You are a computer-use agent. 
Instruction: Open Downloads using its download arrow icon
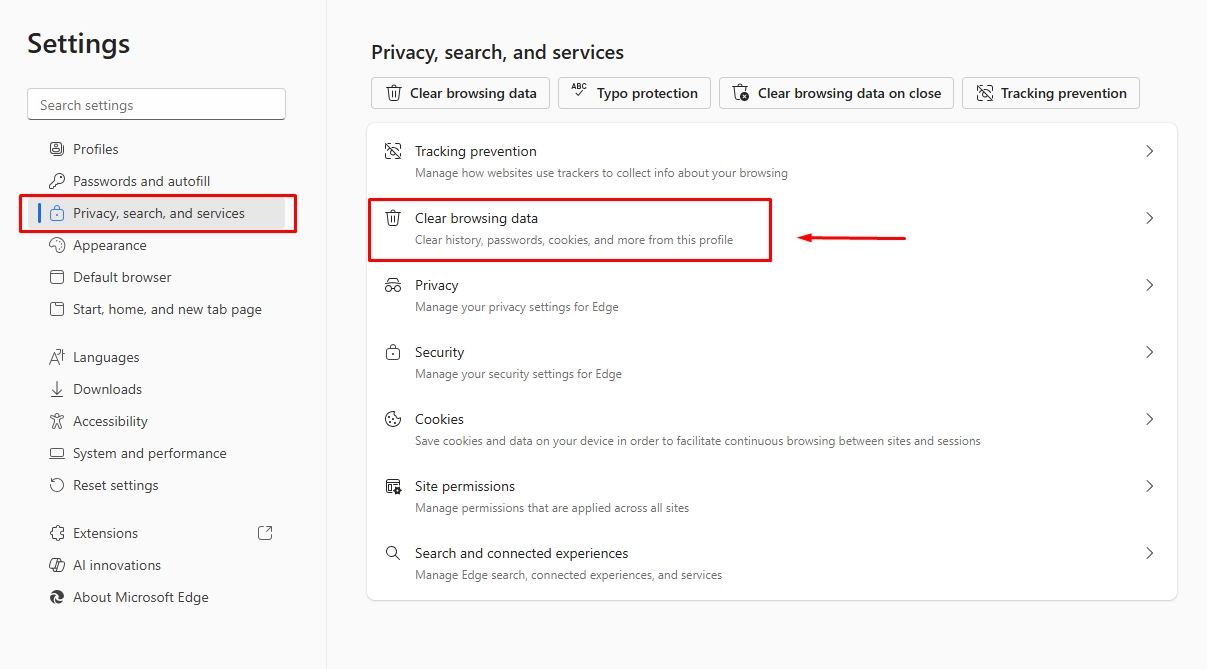pyautogui.click(x=55, y=389)
